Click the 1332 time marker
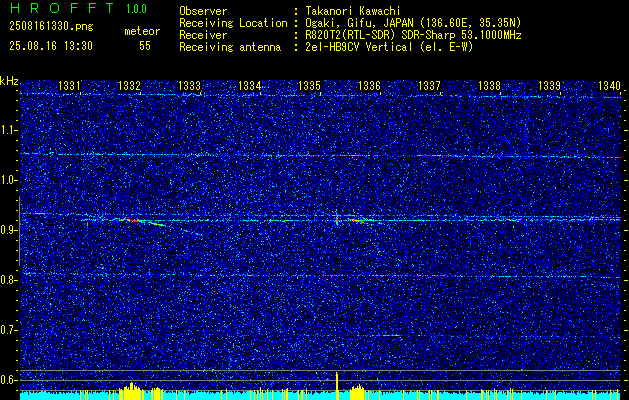 click(x=129, y=85)
